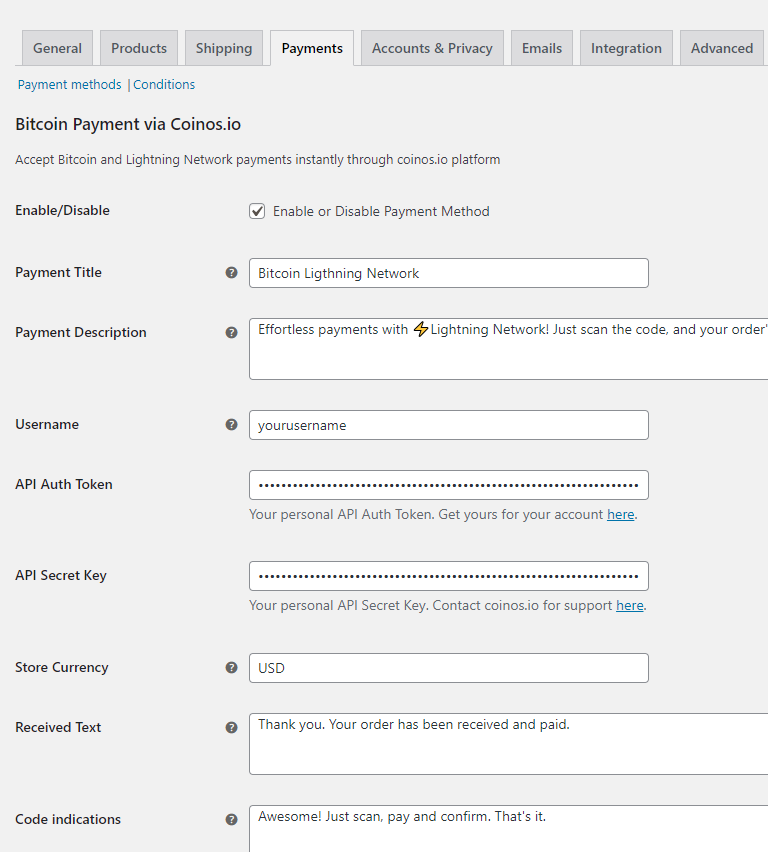Click into Received Text textarea
This screenshot has width=768, height=852.
pos(509,744)
